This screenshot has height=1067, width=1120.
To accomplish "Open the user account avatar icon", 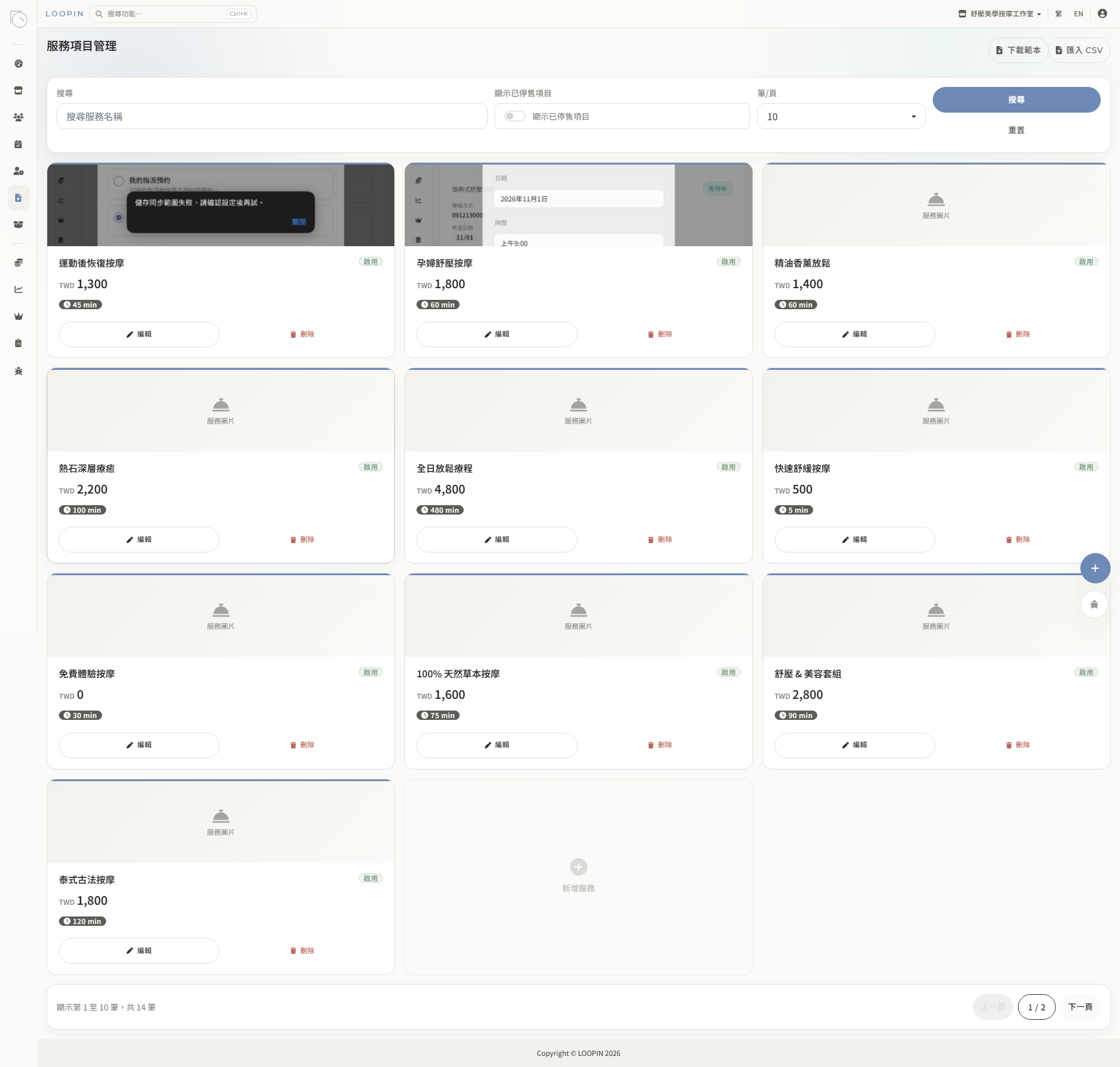I will 1102,13.
